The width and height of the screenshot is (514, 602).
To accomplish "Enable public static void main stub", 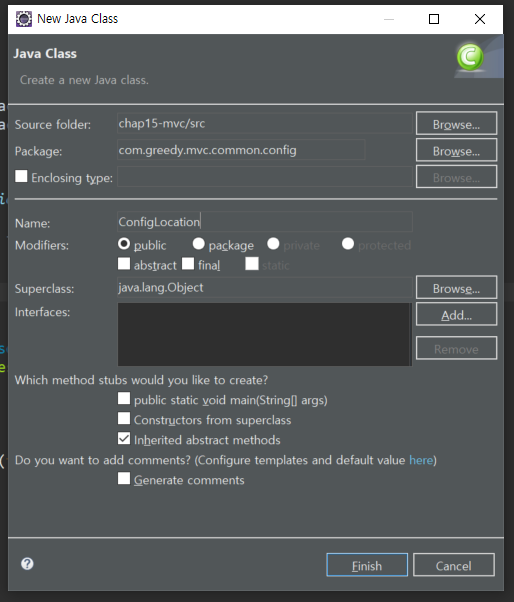I will pos(124,399).
